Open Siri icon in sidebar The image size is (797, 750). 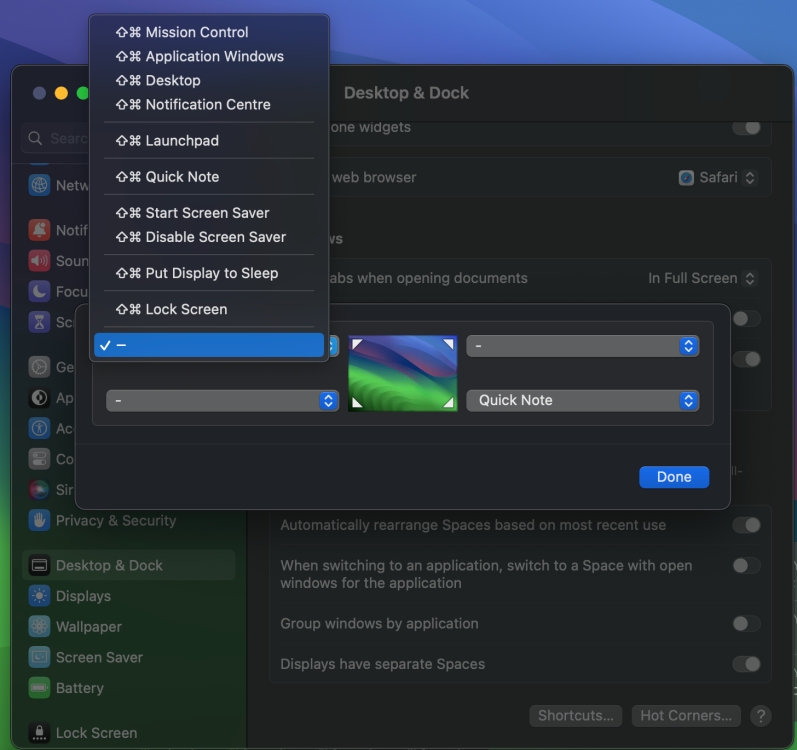point(39,490)
